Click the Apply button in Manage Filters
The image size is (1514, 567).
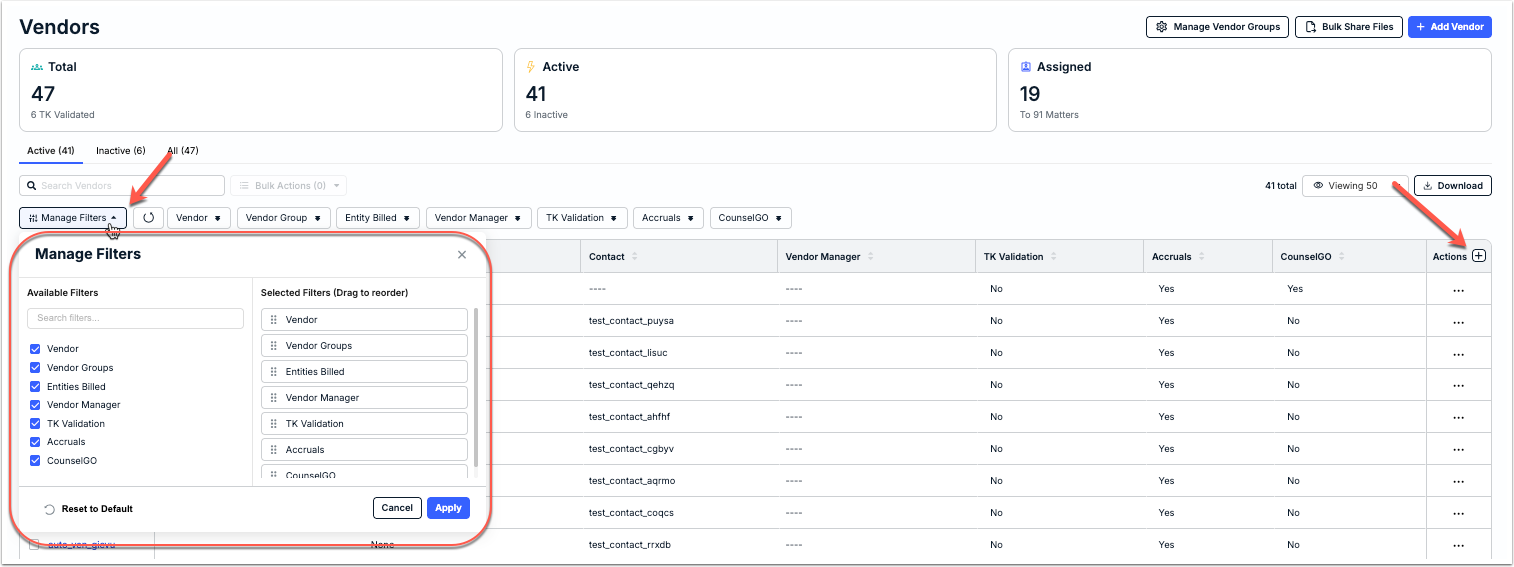tap(448, 508)
